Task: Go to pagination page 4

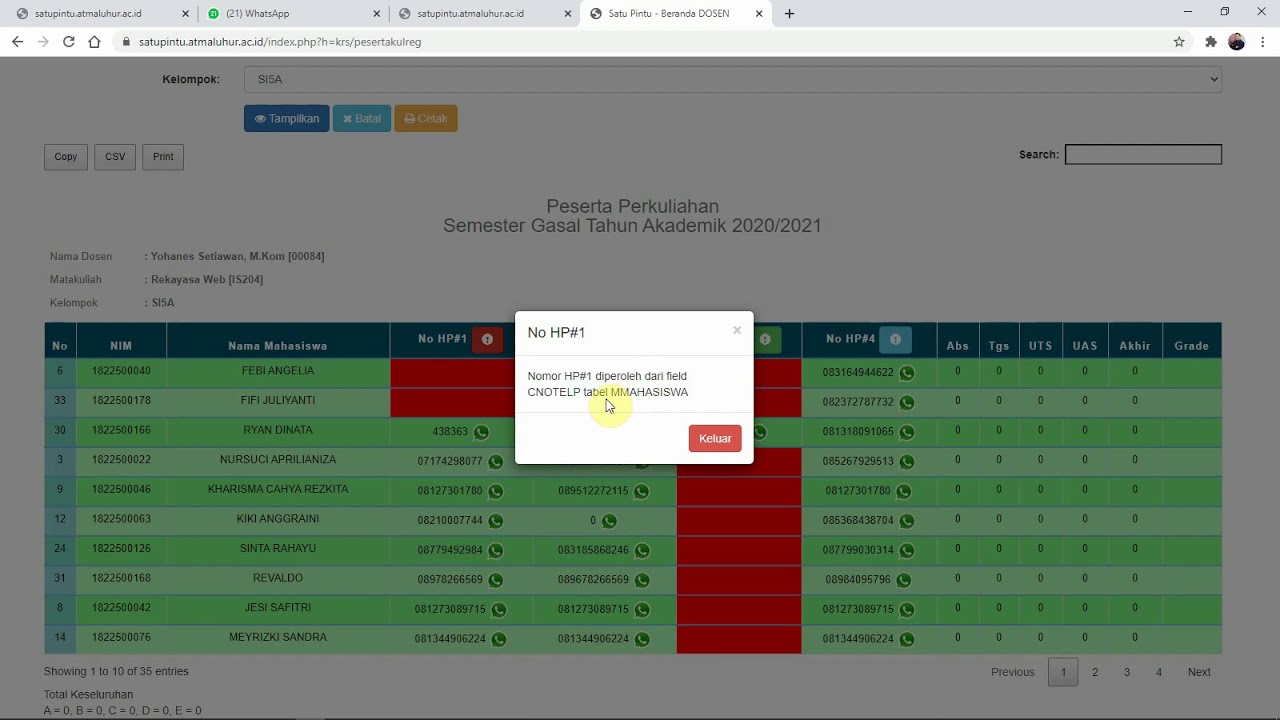Action: [1159, 672]
